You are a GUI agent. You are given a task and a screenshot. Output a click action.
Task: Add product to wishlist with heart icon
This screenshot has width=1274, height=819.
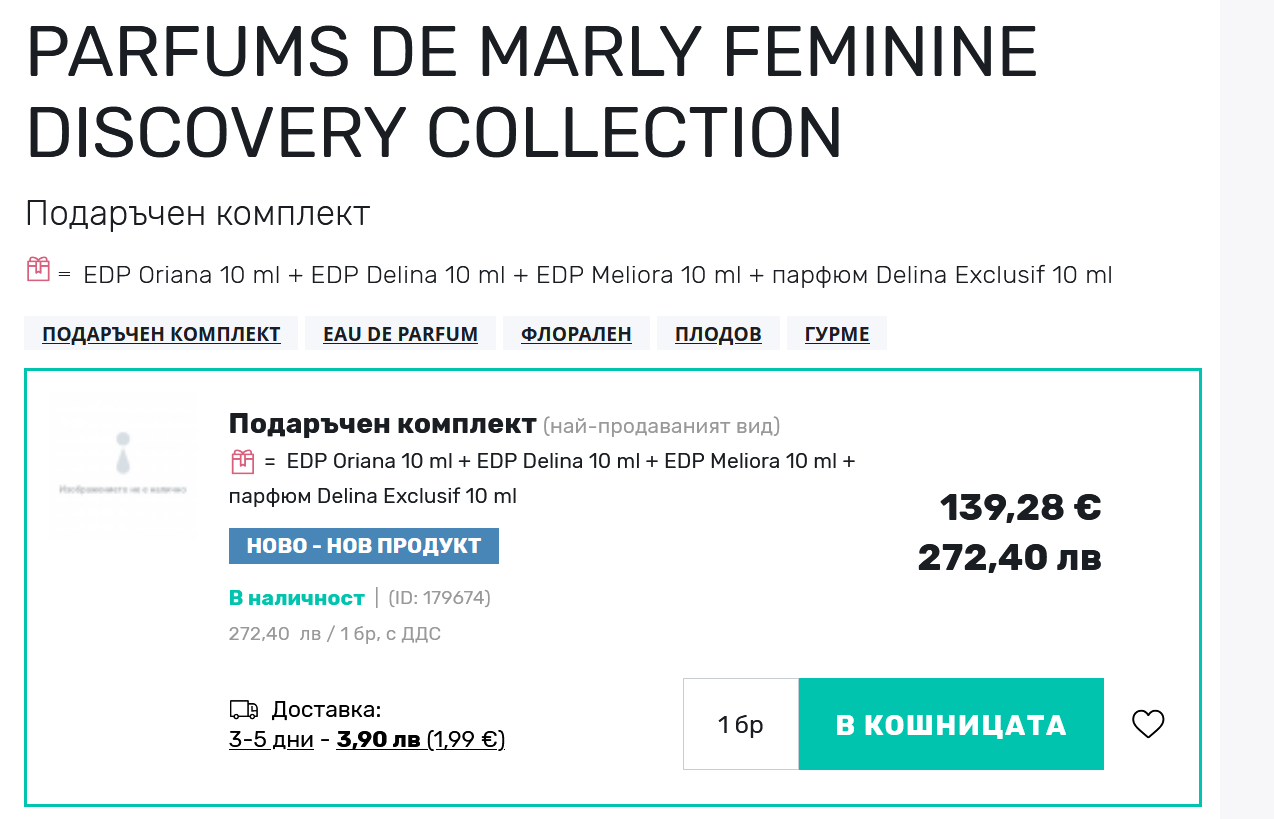click(1148, 724)
